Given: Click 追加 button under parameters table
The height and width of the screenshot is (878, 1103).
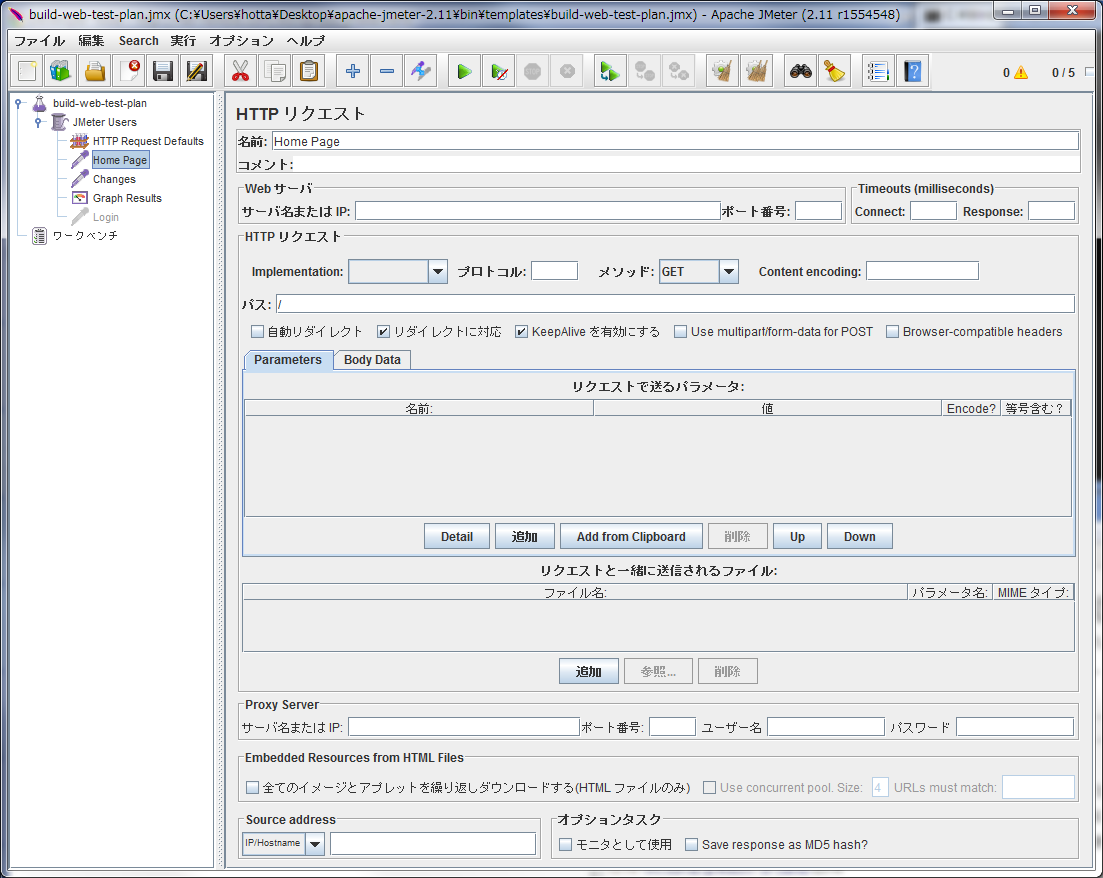Looking at the screenshot, I should (524, 536).
